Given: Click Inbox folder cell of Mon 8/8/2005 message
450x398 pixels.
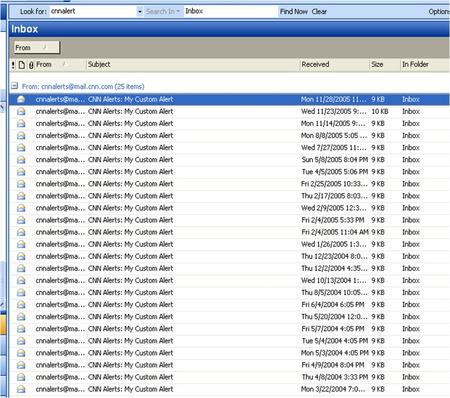Looking at the screenshot, I should click(x=411, y=136).
